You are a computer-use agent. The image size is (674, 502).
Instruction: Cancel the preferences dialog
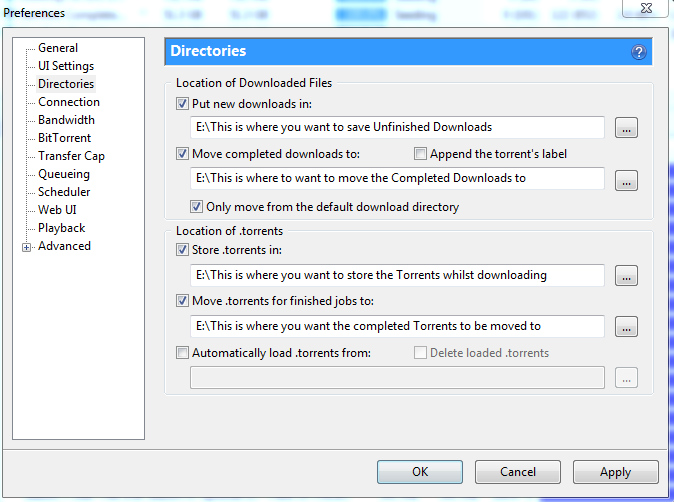tap(517, 472)
